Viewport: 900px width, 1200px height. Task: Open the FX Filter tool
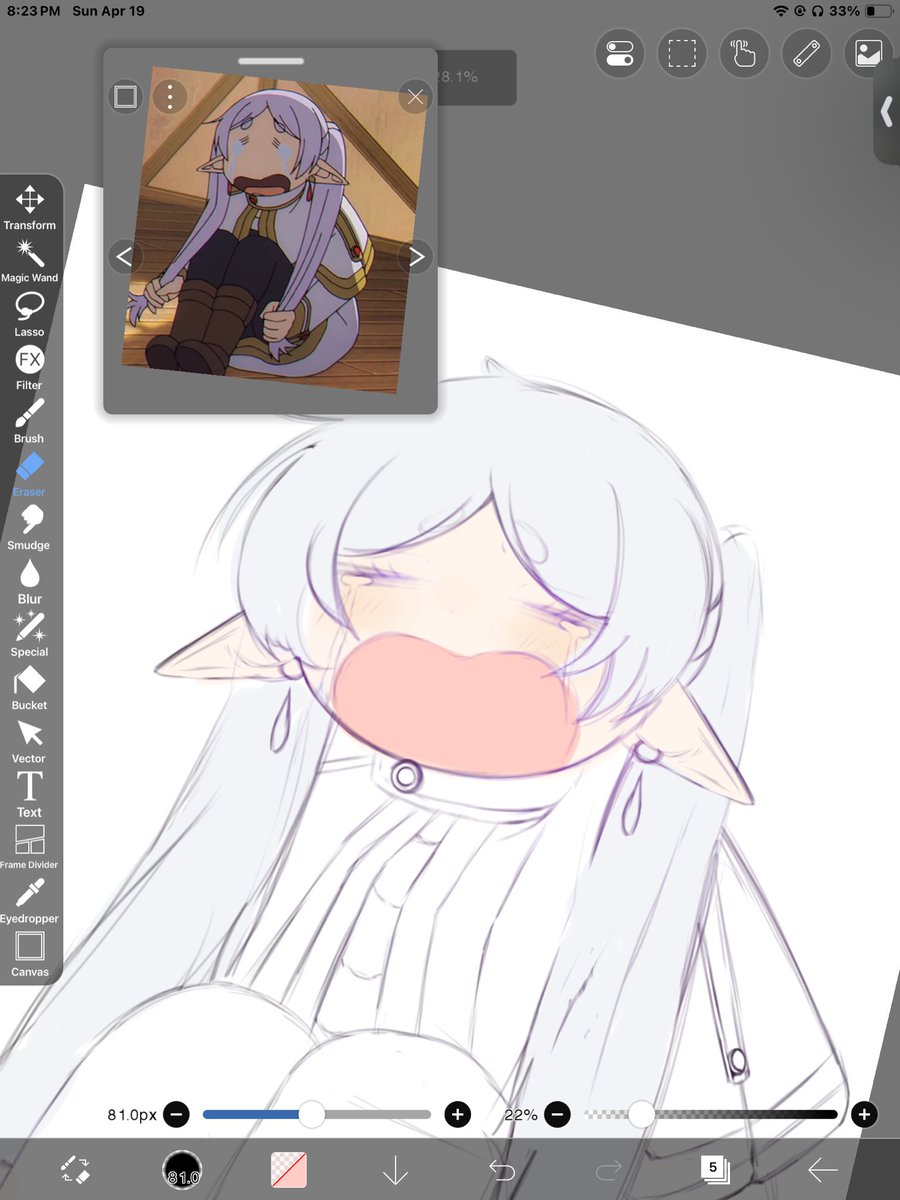(x=29, y=368)
